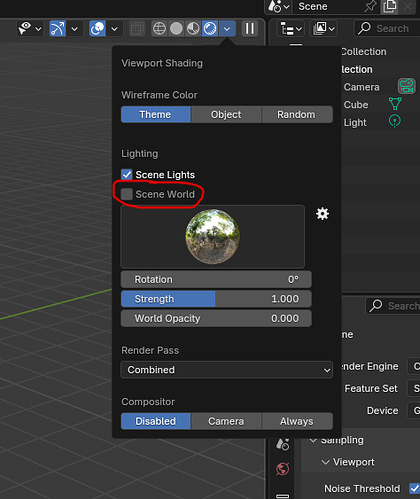Image resolution: width=420 pixels, height=499 pixels.
Task: Click the outliner Search field
Action: [387, 29]
